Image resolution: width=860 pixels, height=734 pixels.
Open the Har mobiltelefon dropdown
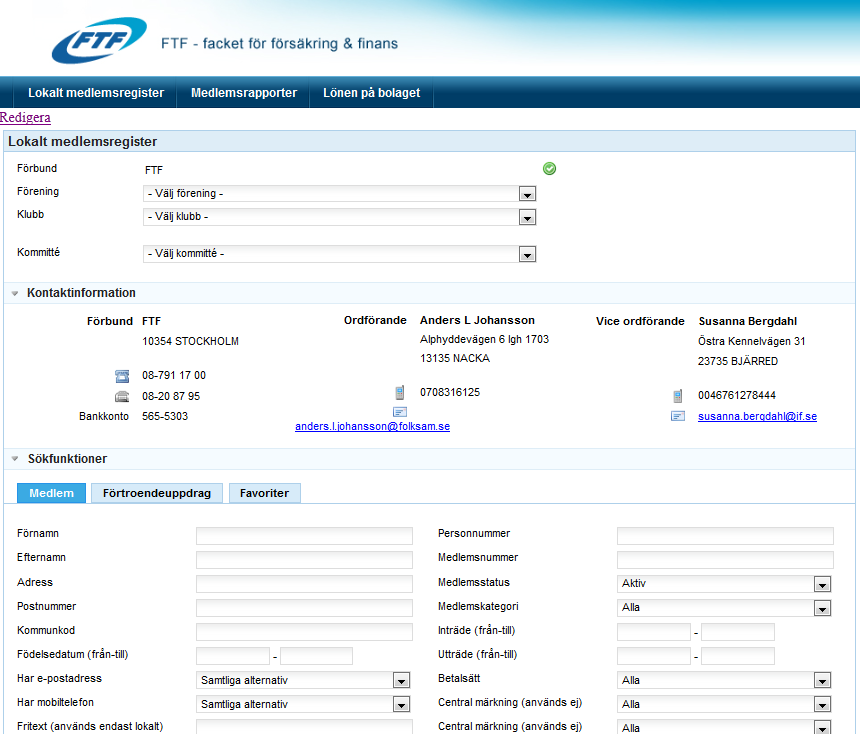click(x=303, y=704)
